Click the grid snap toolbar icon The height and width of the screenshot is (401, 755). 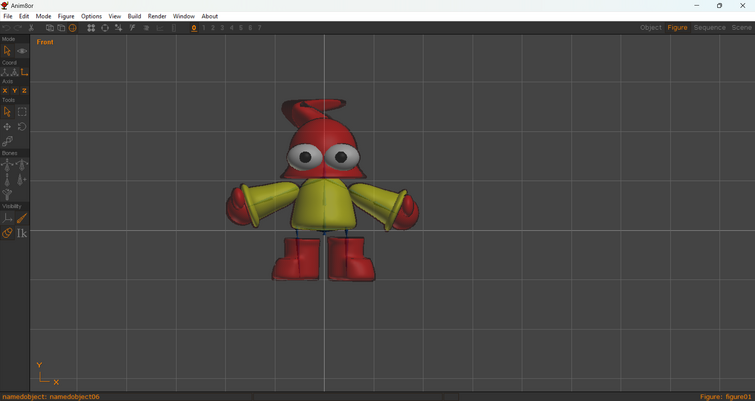coord(118,28)
